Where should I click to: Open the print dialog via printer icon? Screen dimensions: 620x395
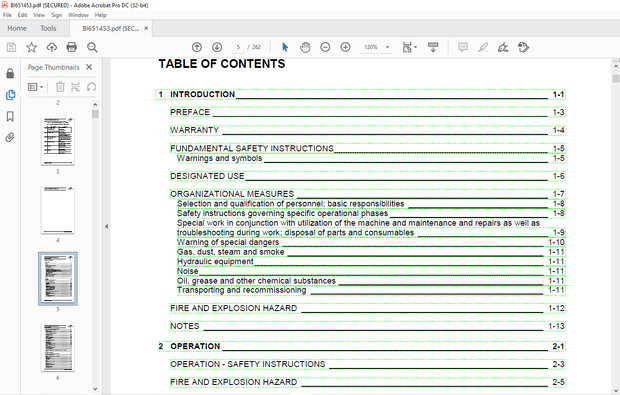72,47
